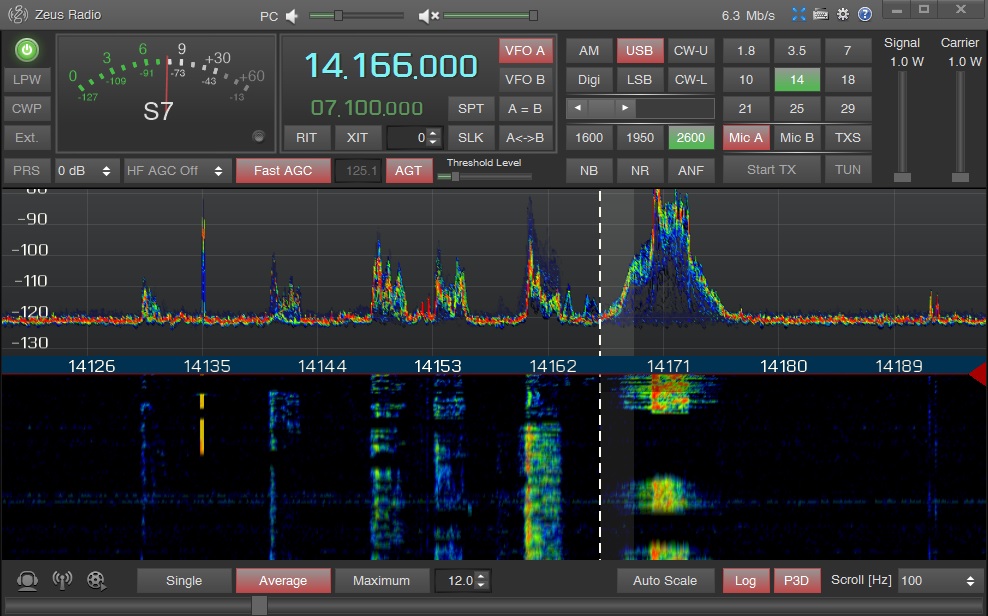This screenshot has width=988, height=616.
Task: Click the headset operator icon
Action: (27, 580)
